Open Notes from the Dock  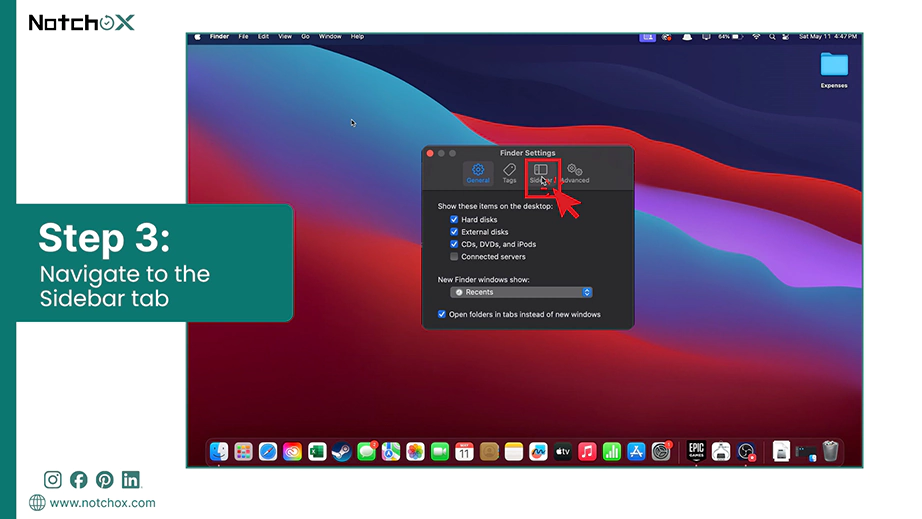(x=513, y=451)
